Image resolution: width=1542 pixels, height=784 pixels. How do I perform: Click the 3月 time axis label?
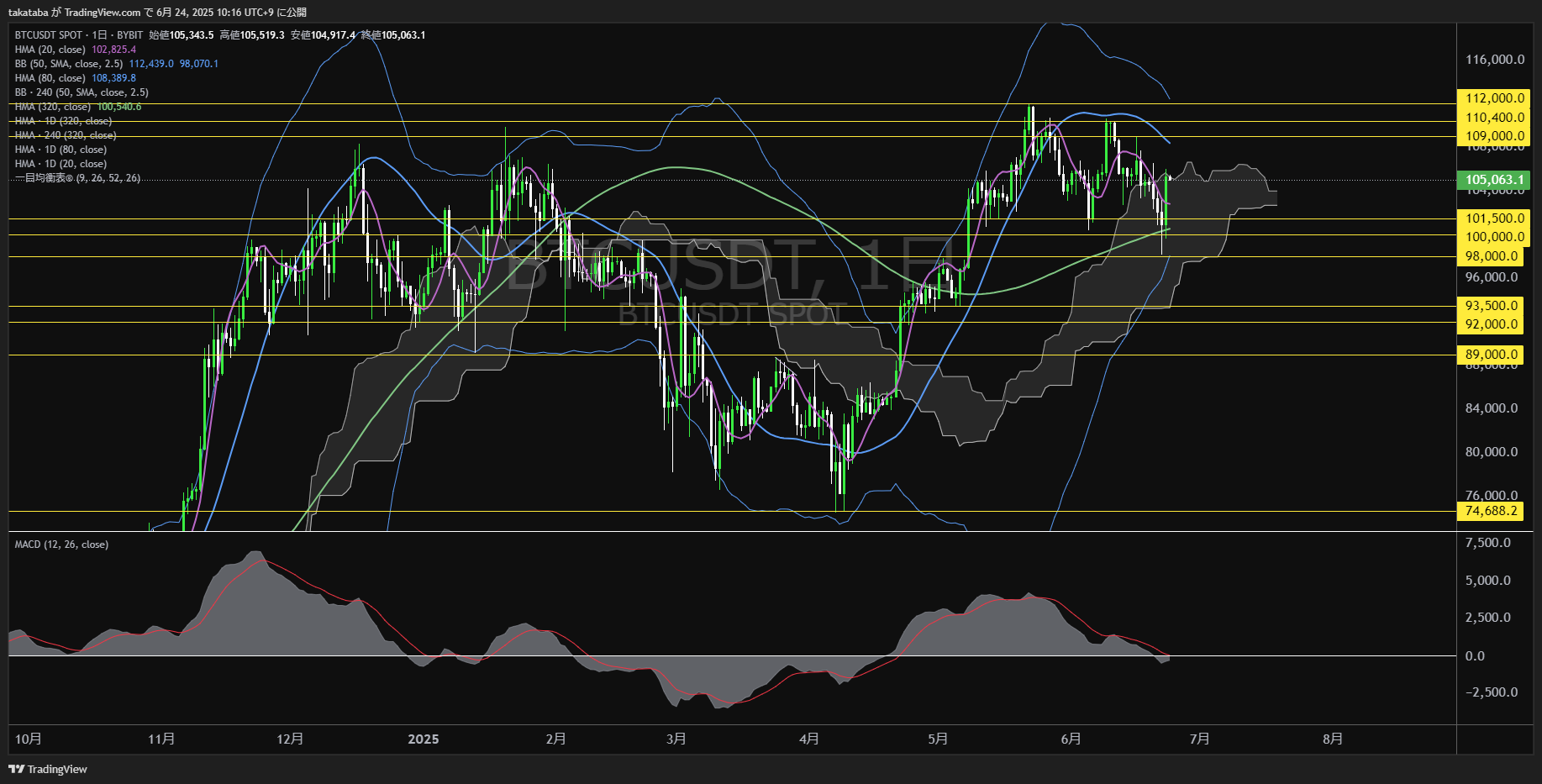click(x=676, y=739)
